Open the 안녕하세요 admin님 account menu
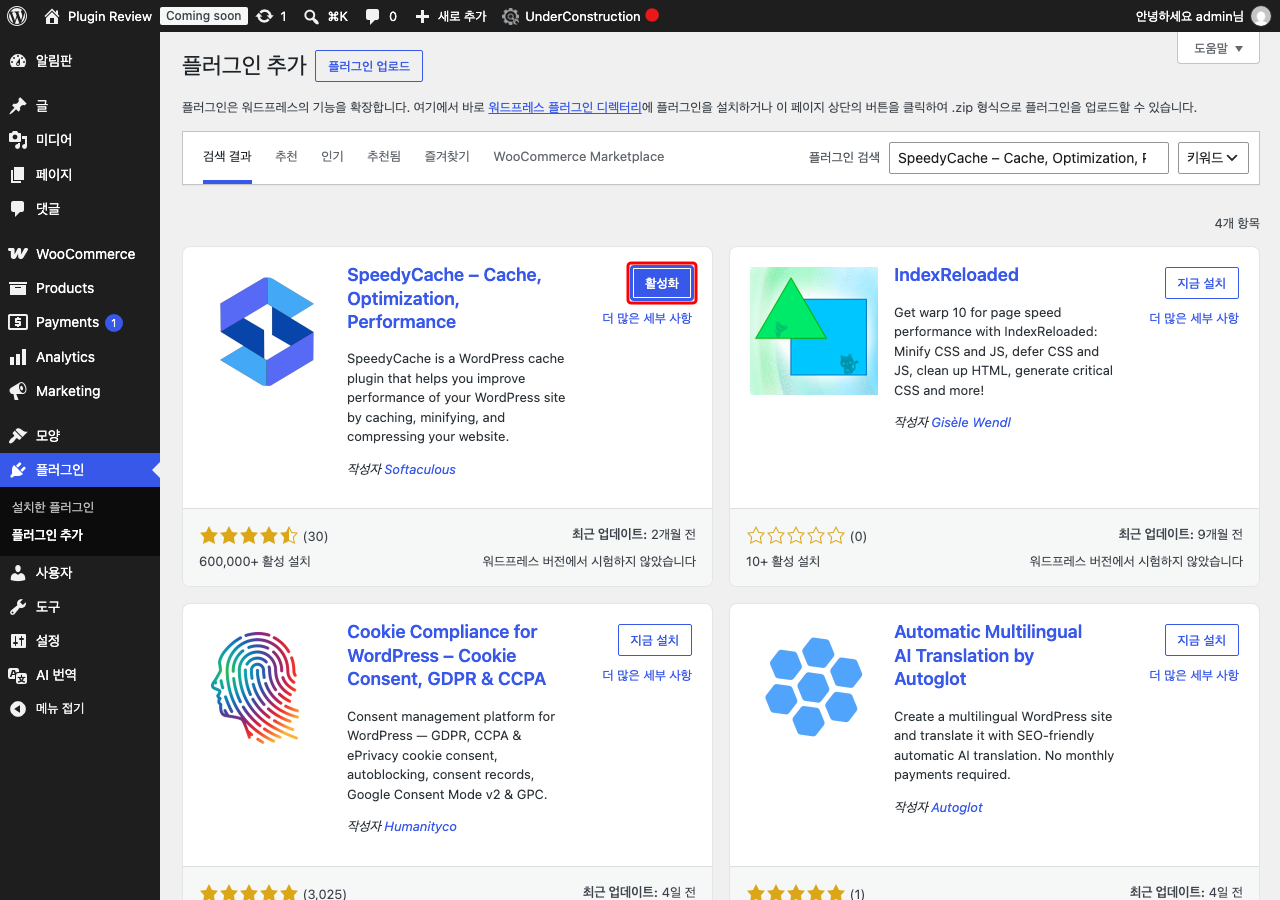The image size is (1280, 900). [x=1203, y=16]
